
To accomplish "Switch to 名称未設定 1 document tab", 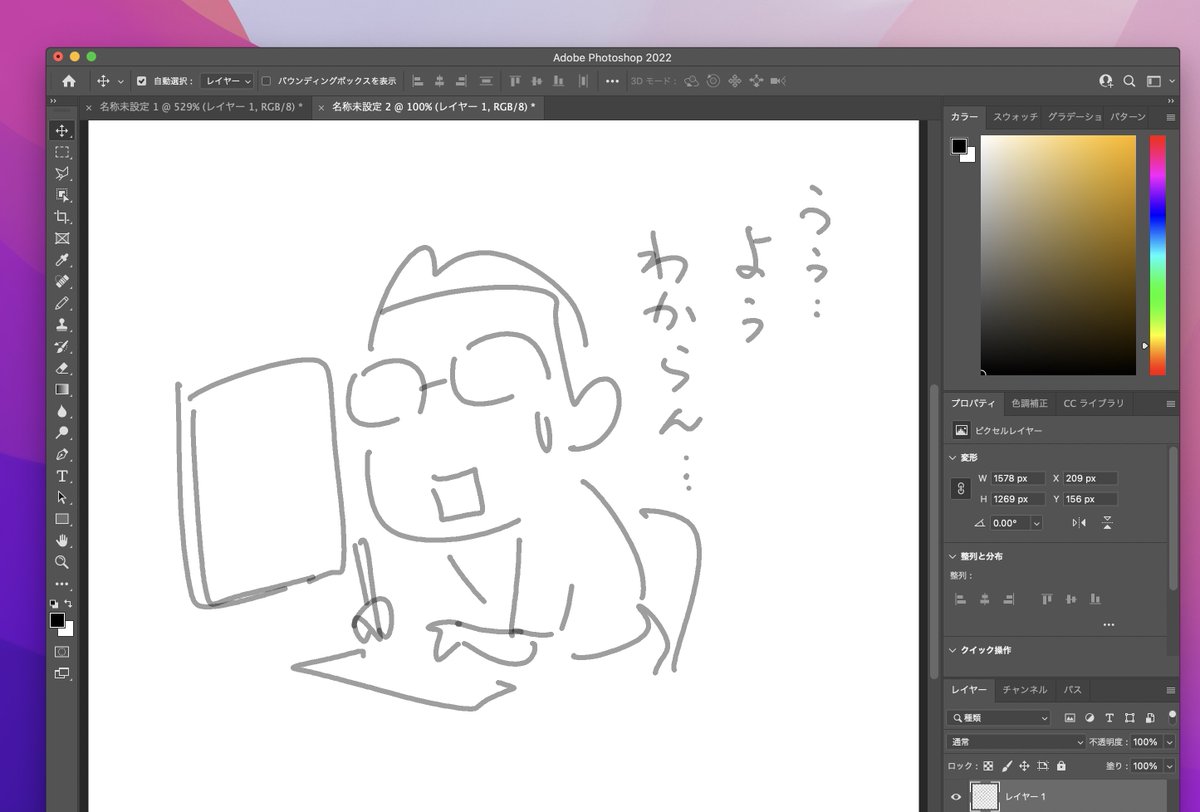I will coord(200,106).
